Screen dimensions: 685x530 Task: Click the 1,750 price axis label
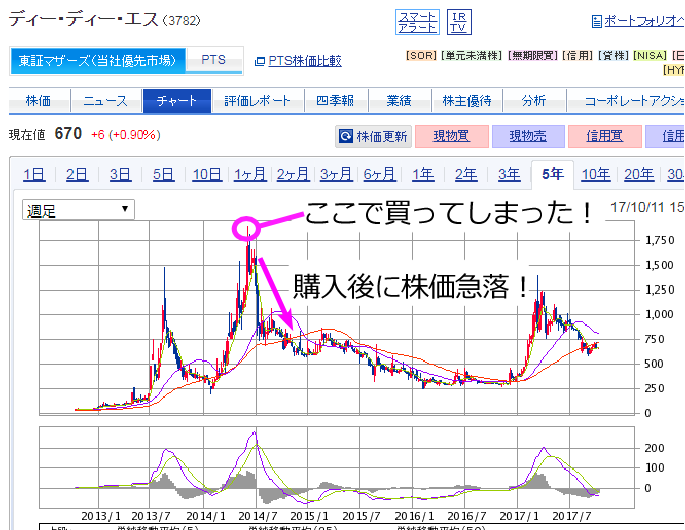(x=660, y=240)
